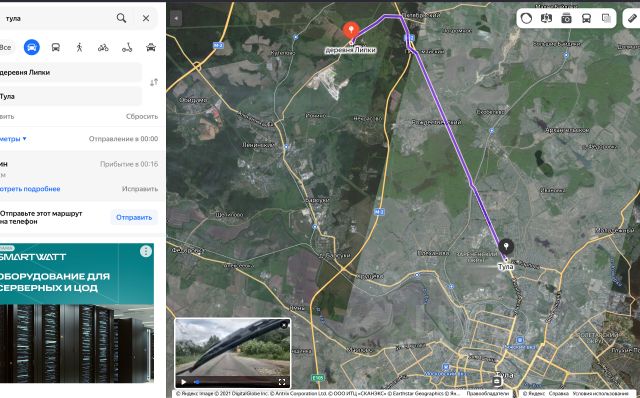
Task: Toggle the map layers switcher
Action: (606, 18)
